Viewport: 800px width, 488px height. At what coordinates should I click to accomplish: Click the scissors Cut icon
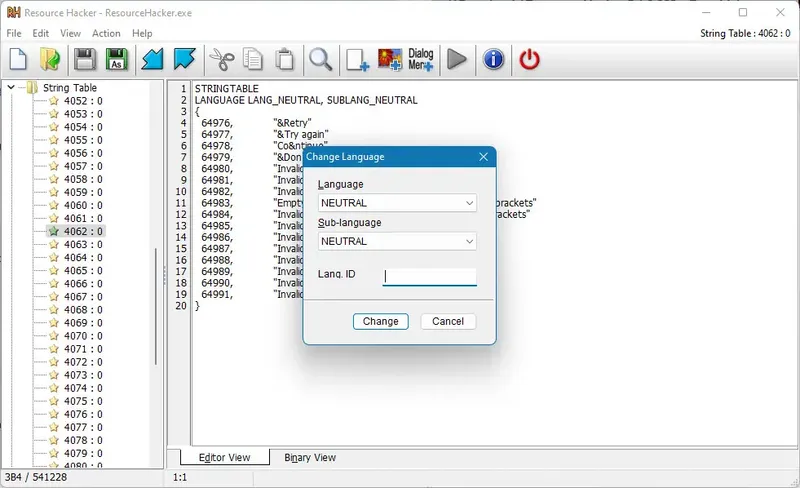(221, 59)
